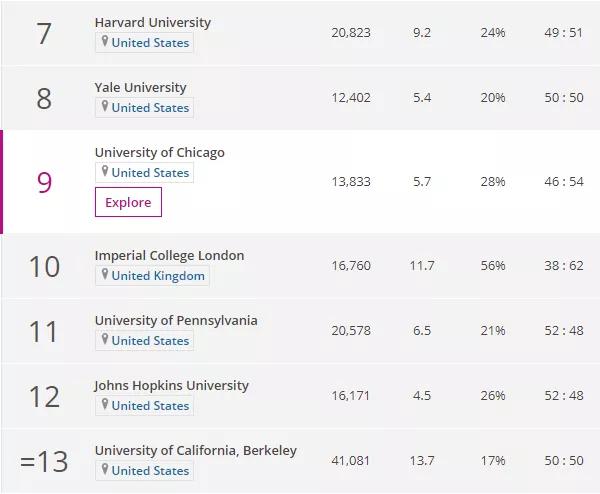Click the location pin beside United Kingdom
This screenshot has width=600, height=494.
click(x=104, y=274)
